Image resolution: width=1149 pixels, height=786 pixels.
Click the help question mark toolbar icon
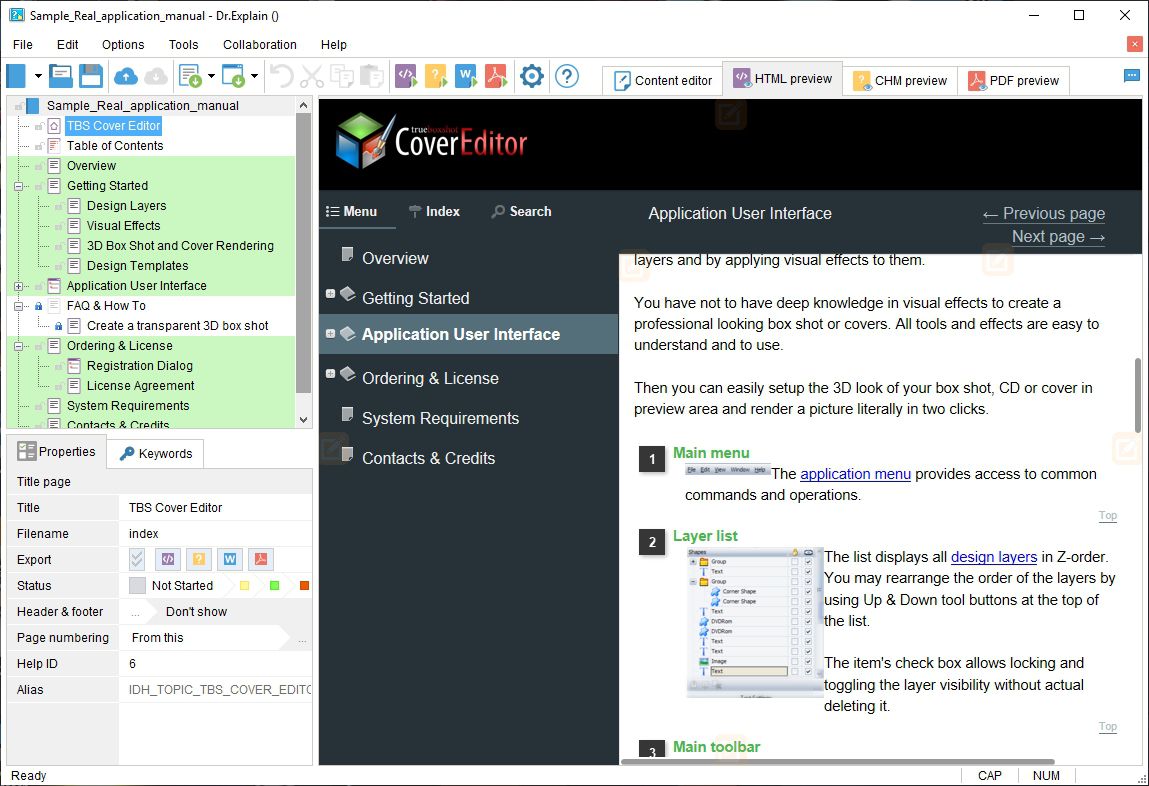click(x=567, y=76)
